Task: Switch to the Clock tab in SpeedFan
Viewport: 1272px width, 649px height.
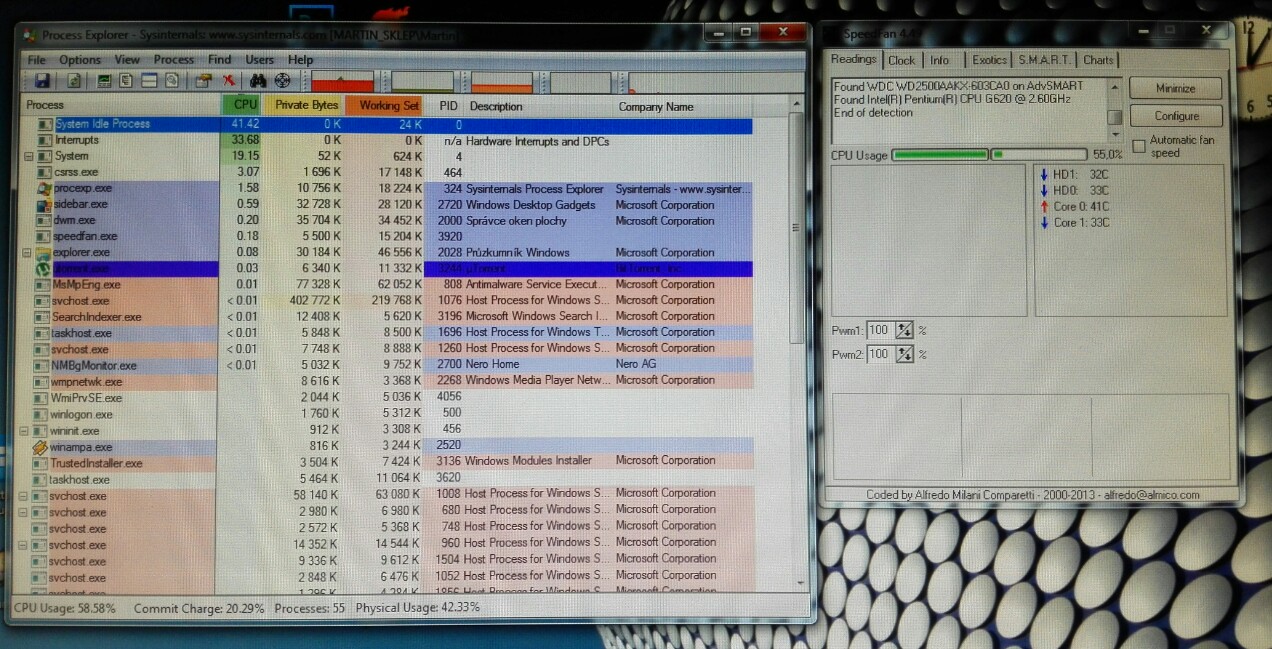Action: pyautogui.click(x=902, y=60)
